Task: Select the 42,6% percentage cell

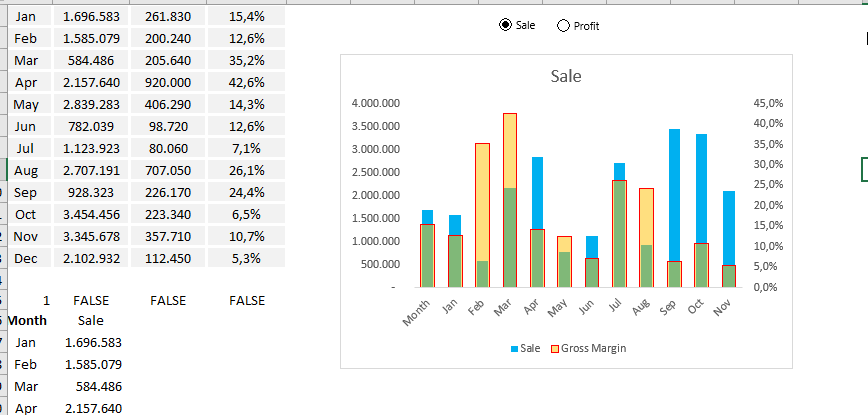Action: 246,82
